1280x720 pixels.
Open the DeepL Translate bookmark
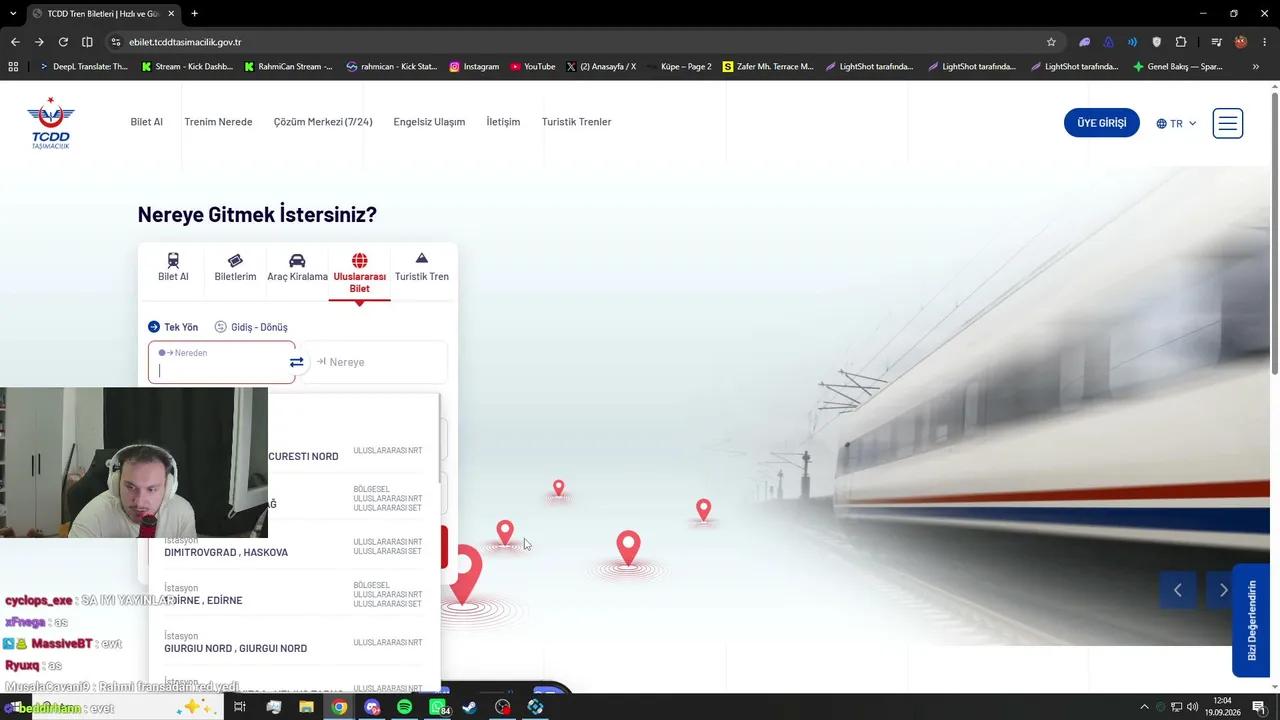tap(84, 67)
